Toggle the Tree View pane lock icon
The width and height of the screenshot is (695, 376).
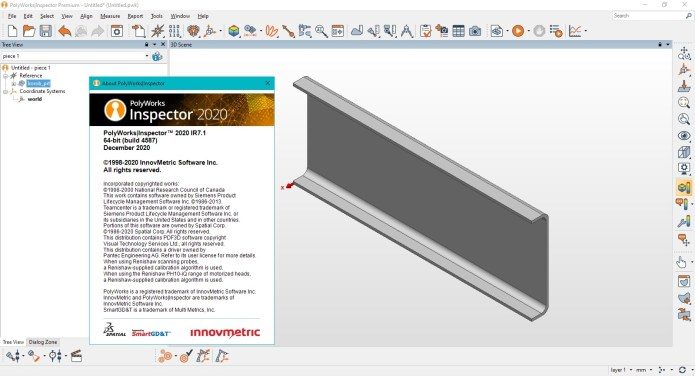pos(146,44)
